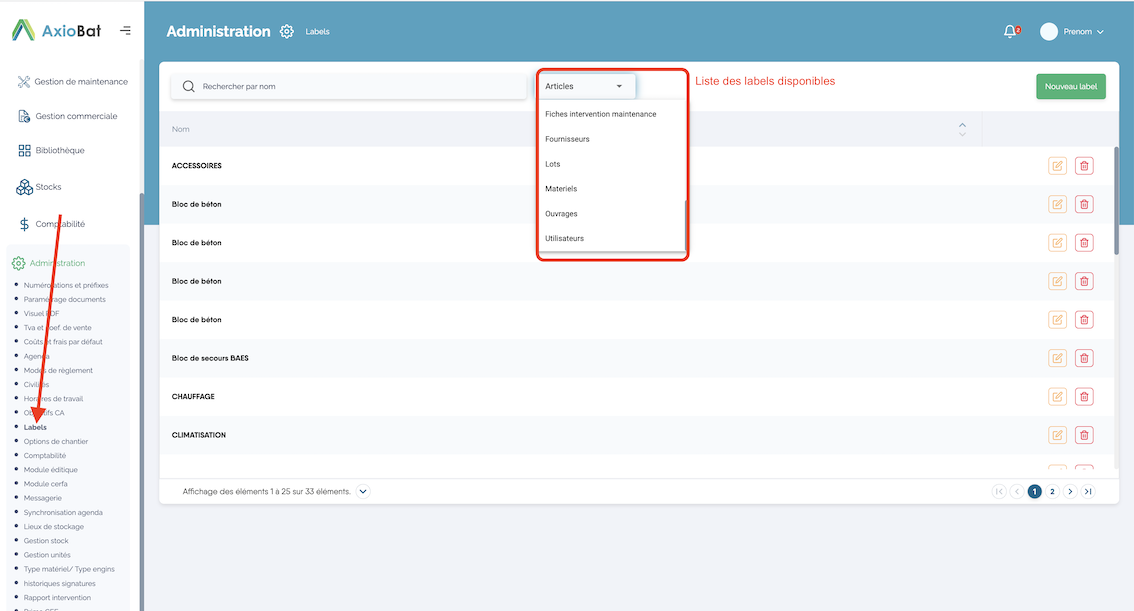1134x611 pixels.
Task: Delete the CHAUFFAGE label with trash icon
Action: pos(1084,397)
